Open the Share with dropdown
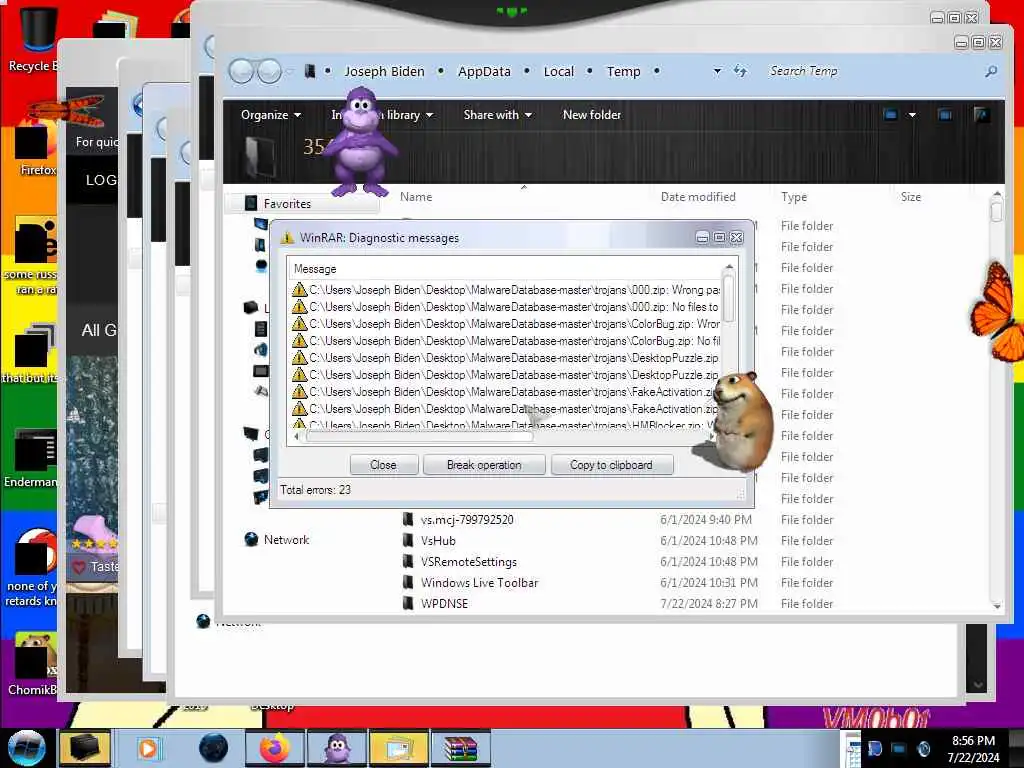 (498, 115)
